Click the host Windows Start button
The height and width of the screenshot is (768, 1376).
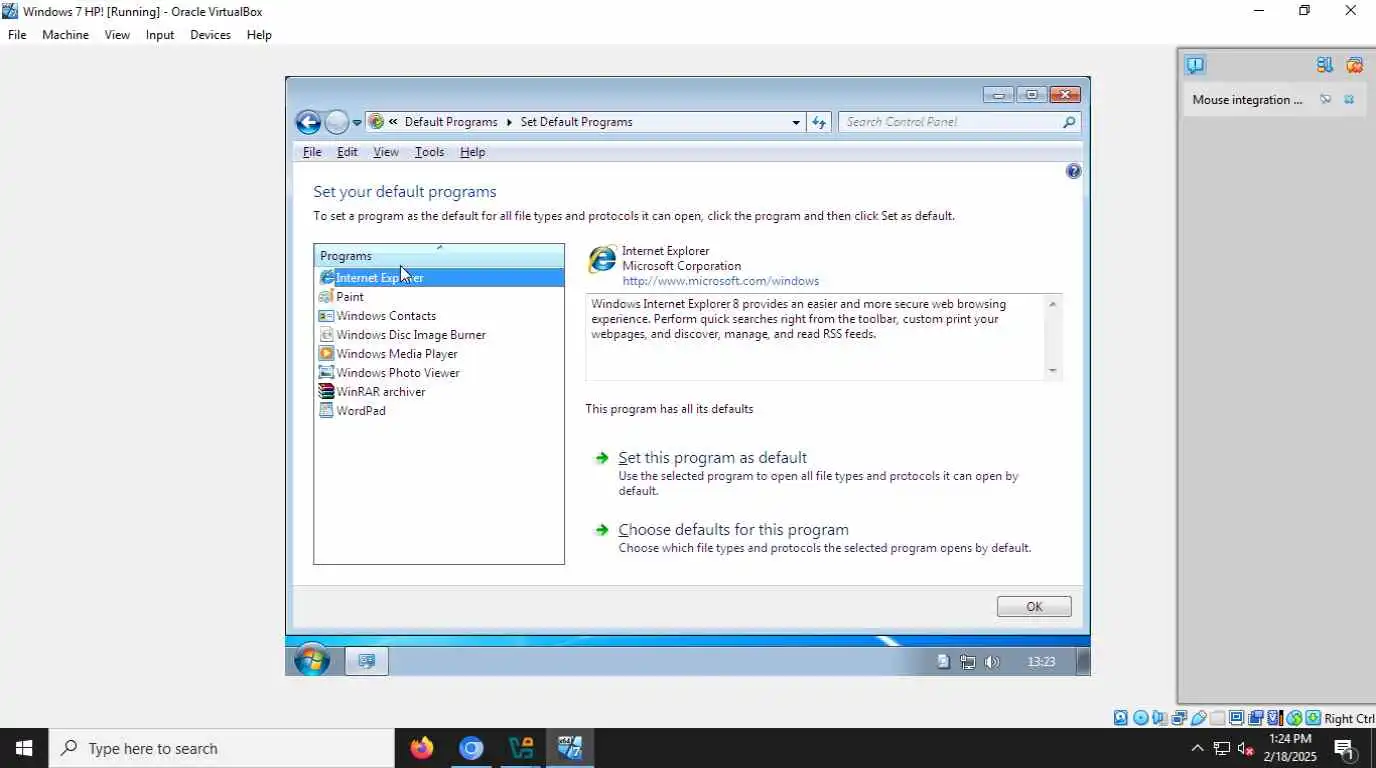[x=24, y=748]
